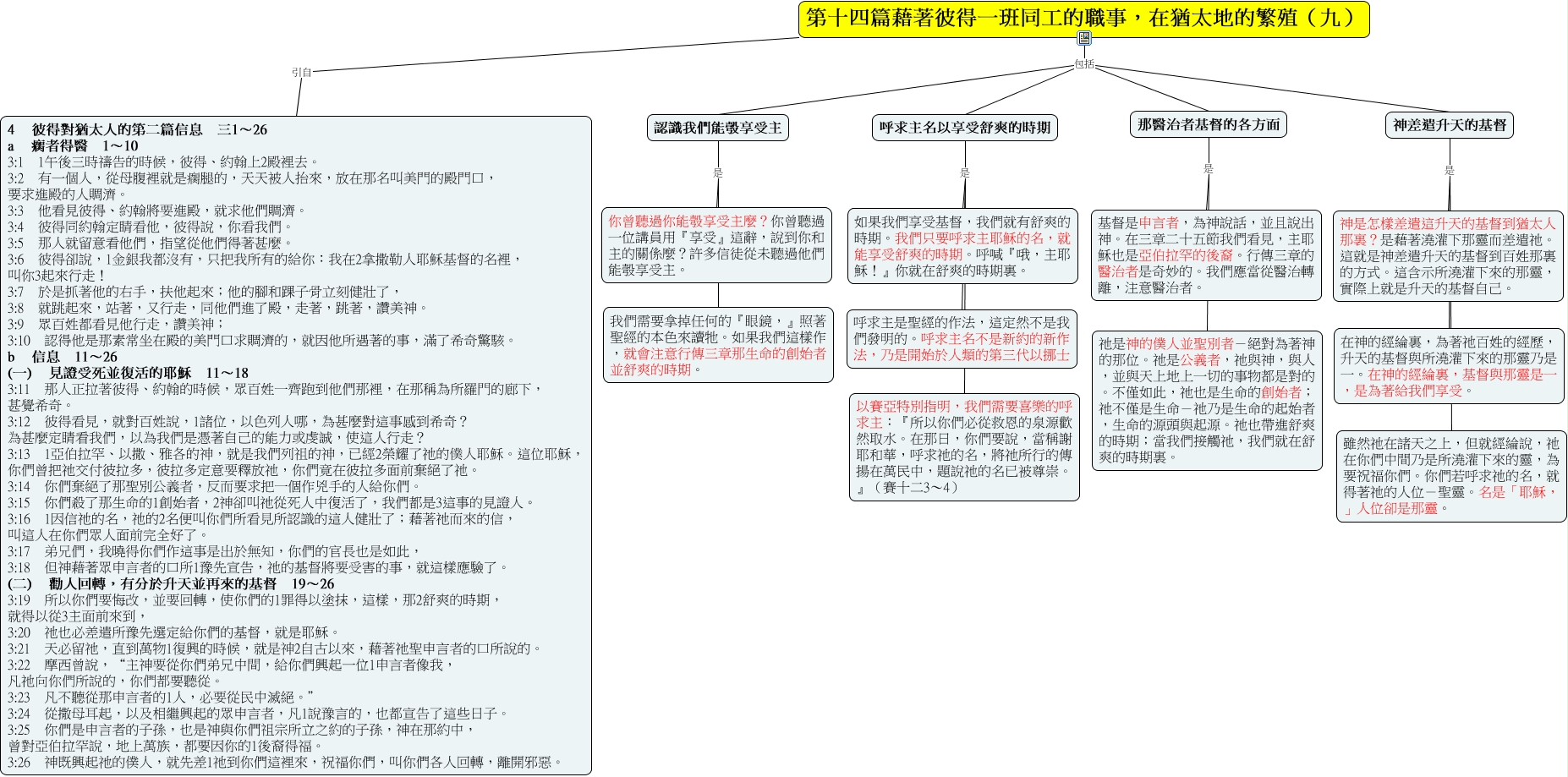Click the 包括 linking phrase
Viewport: 1568px width, 777px height.
[1084, 63]
